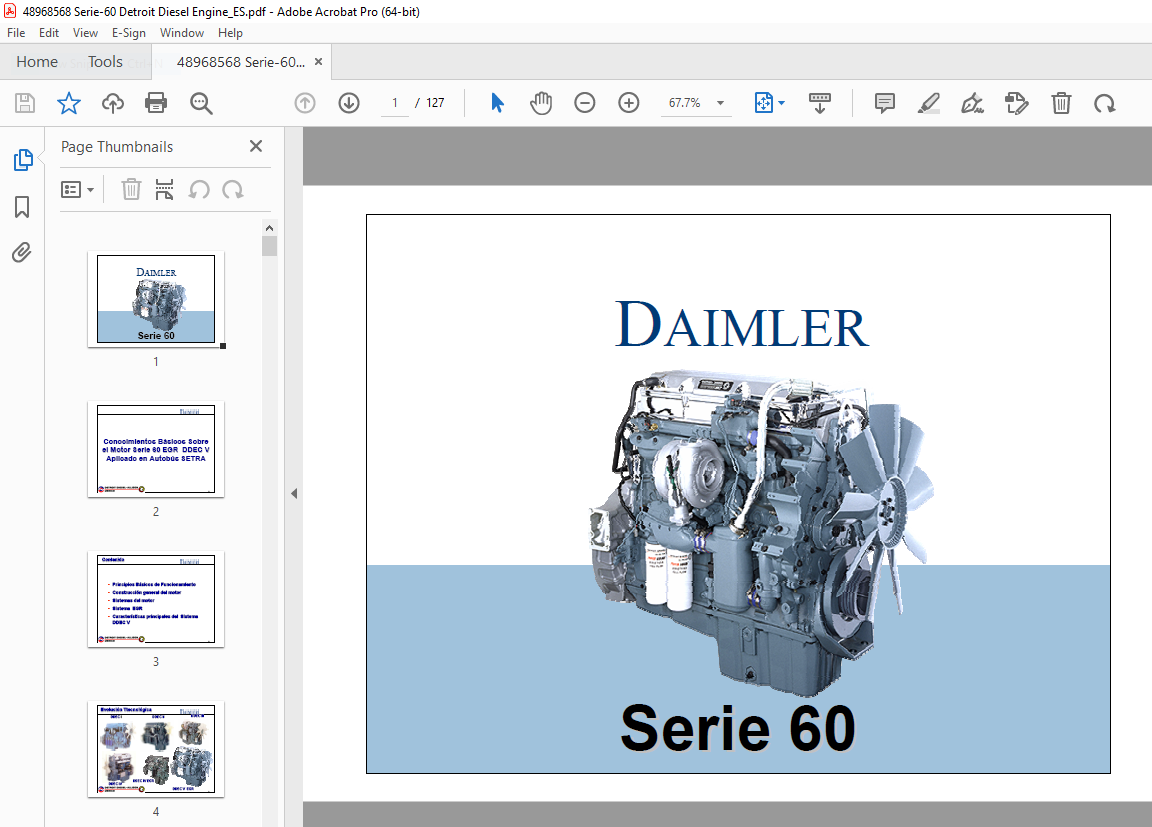The width and height of the screenshot is (1152, 827).
Task: Rotate page clockwise in thumbnails panel
Action: pyautogui.click(x=233, y=189)
